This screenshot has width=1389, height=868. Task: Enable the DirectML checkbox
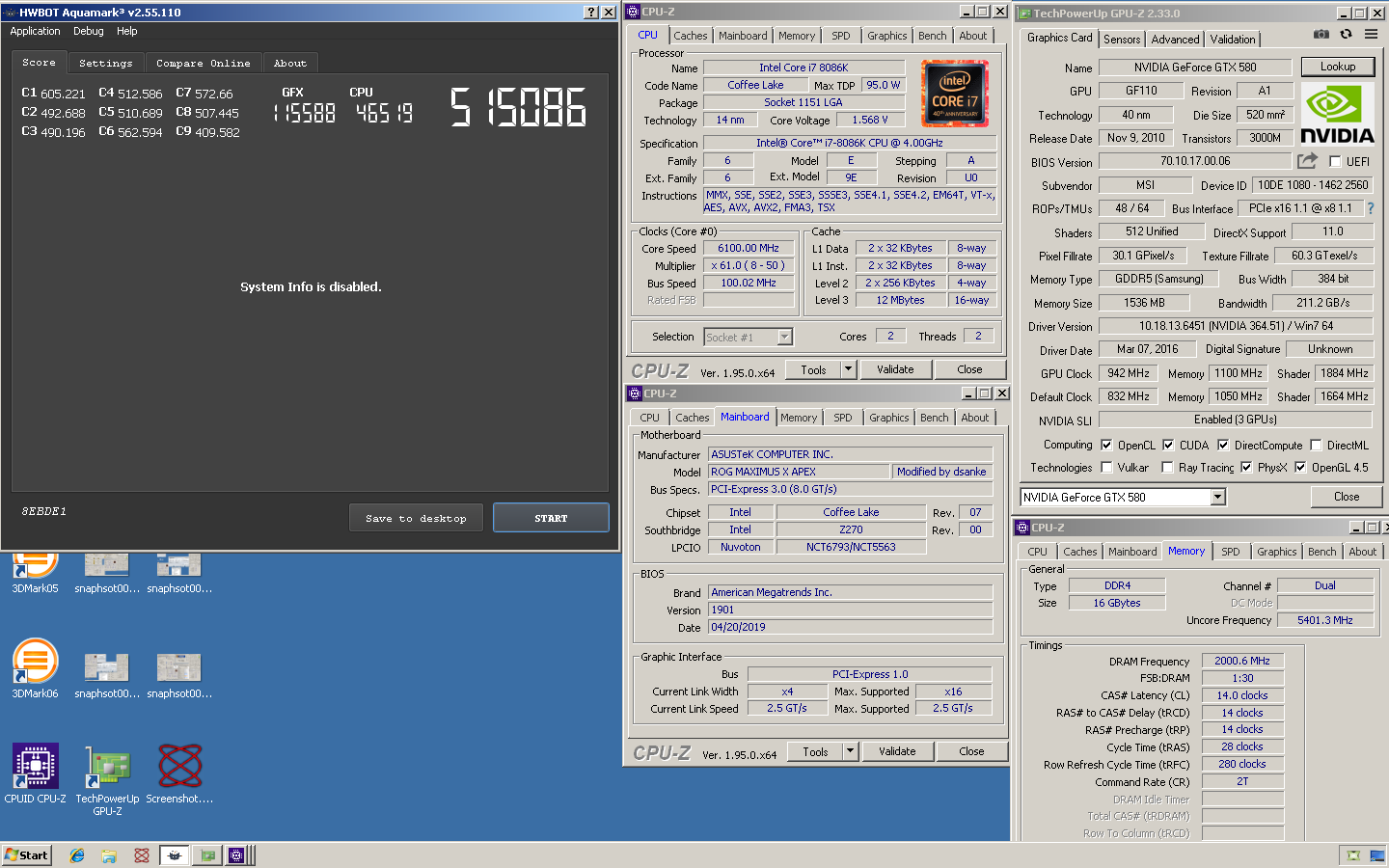1316,445
